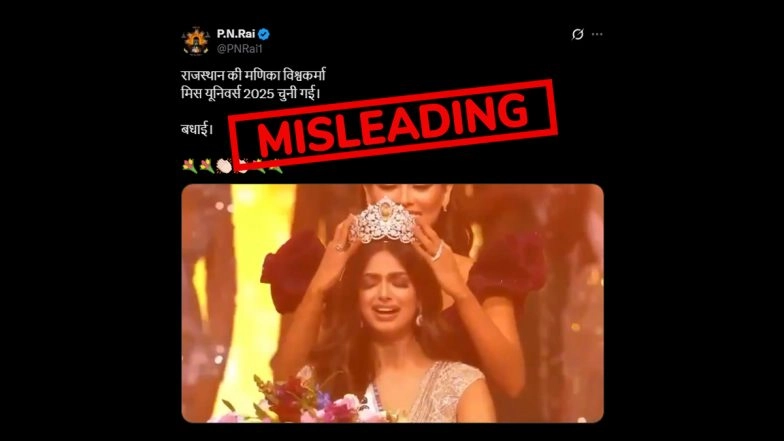Viewport: 784px width, 441px height.
Task: Click the text line 'राजस्थान की मणिका विश्वकर्मा'
Action: (x=253, y=76)
